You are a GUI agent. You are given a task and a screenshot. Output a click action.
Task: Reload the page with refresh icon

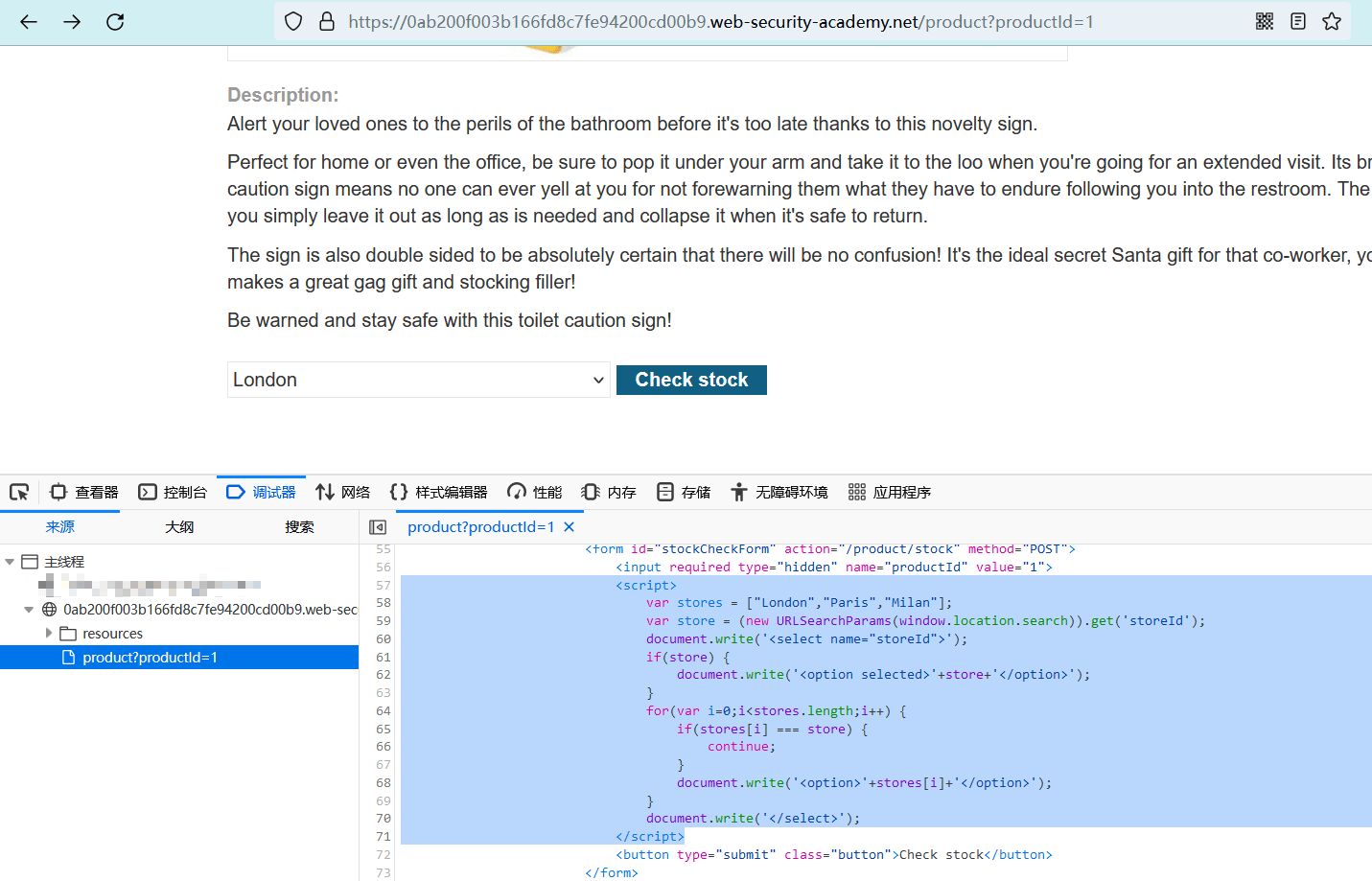(115, 22)
